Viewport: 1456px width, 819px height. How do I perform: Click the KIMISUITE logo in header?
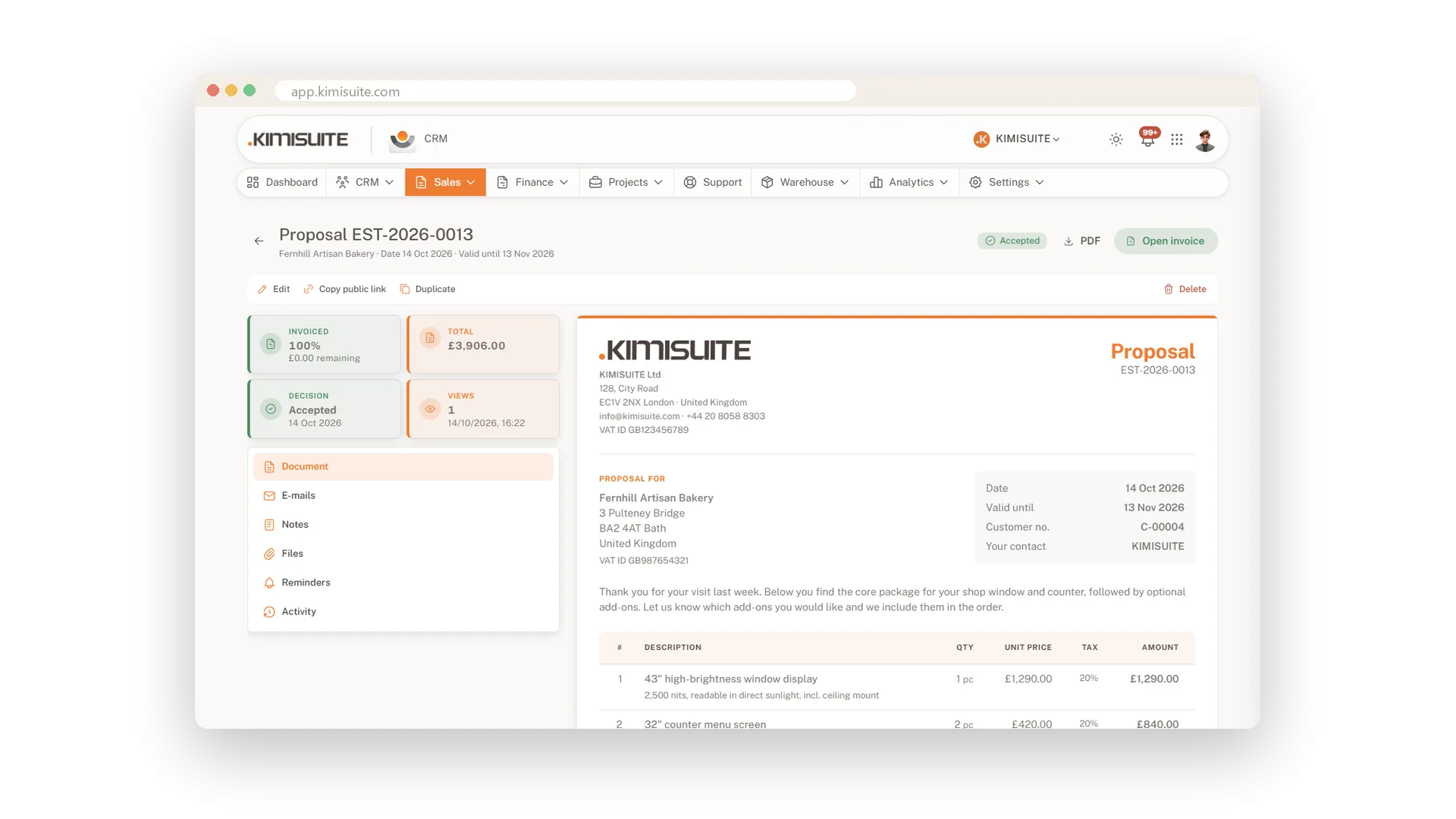pos(298,140)
